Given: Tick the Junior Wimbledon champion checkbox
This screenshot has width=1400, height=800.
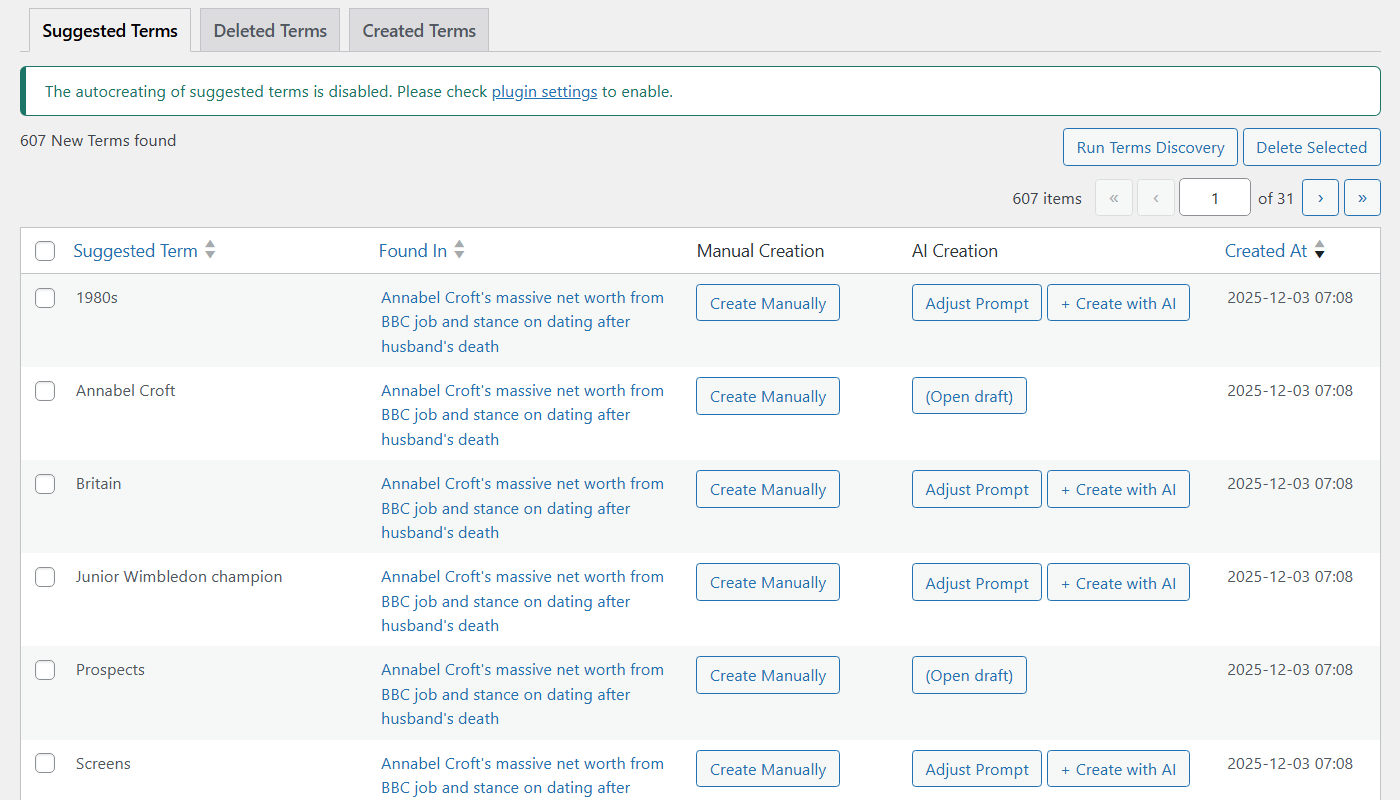Looking at the screenshot, I should pyautogui.click(x=45, y=577).
